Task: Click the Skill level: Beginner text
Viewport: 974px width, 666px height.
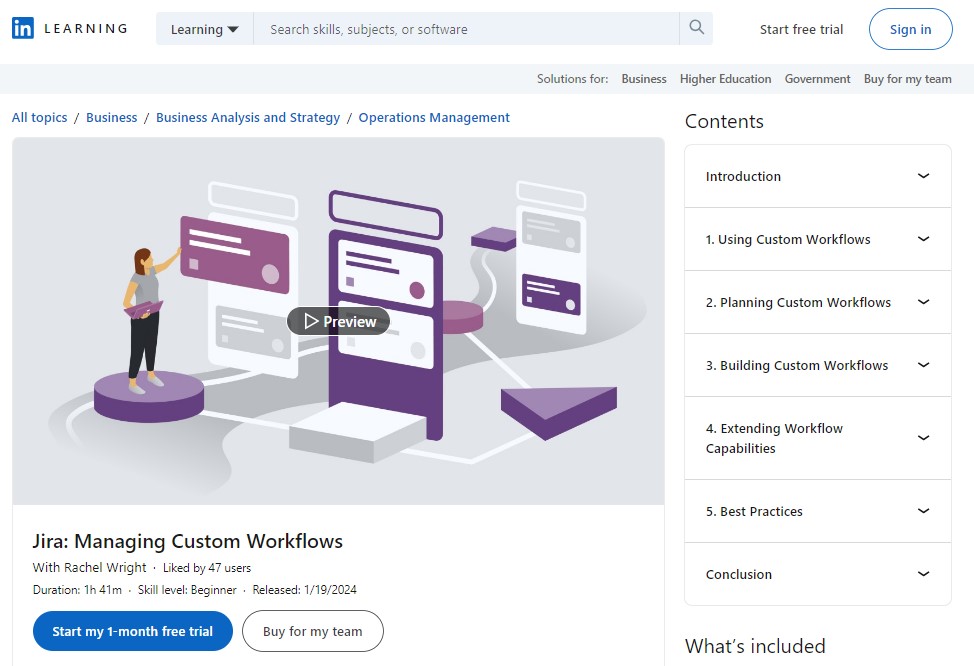Action: click(187, 590)
